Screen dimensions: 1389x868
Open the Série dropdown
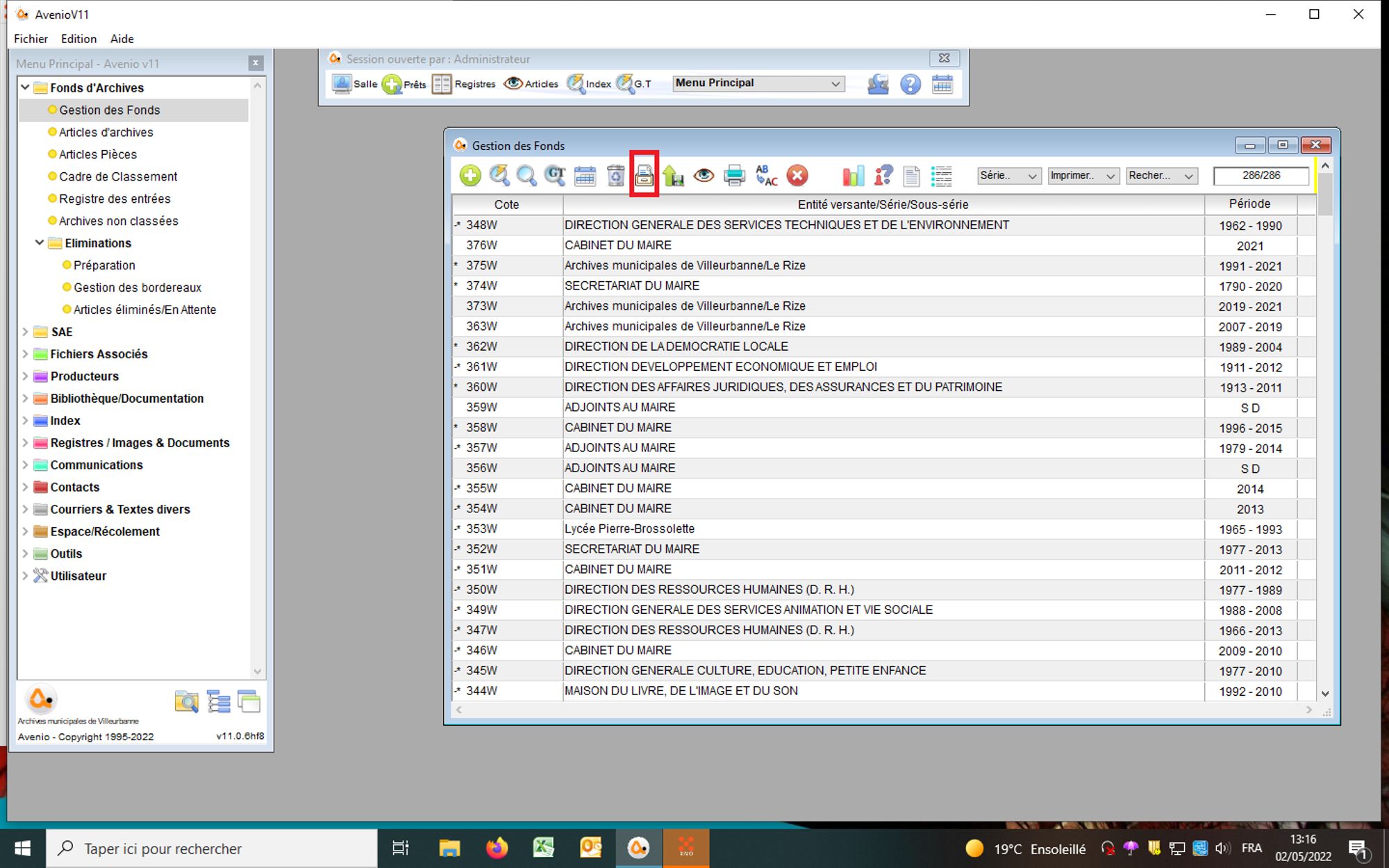[1008, 176]
